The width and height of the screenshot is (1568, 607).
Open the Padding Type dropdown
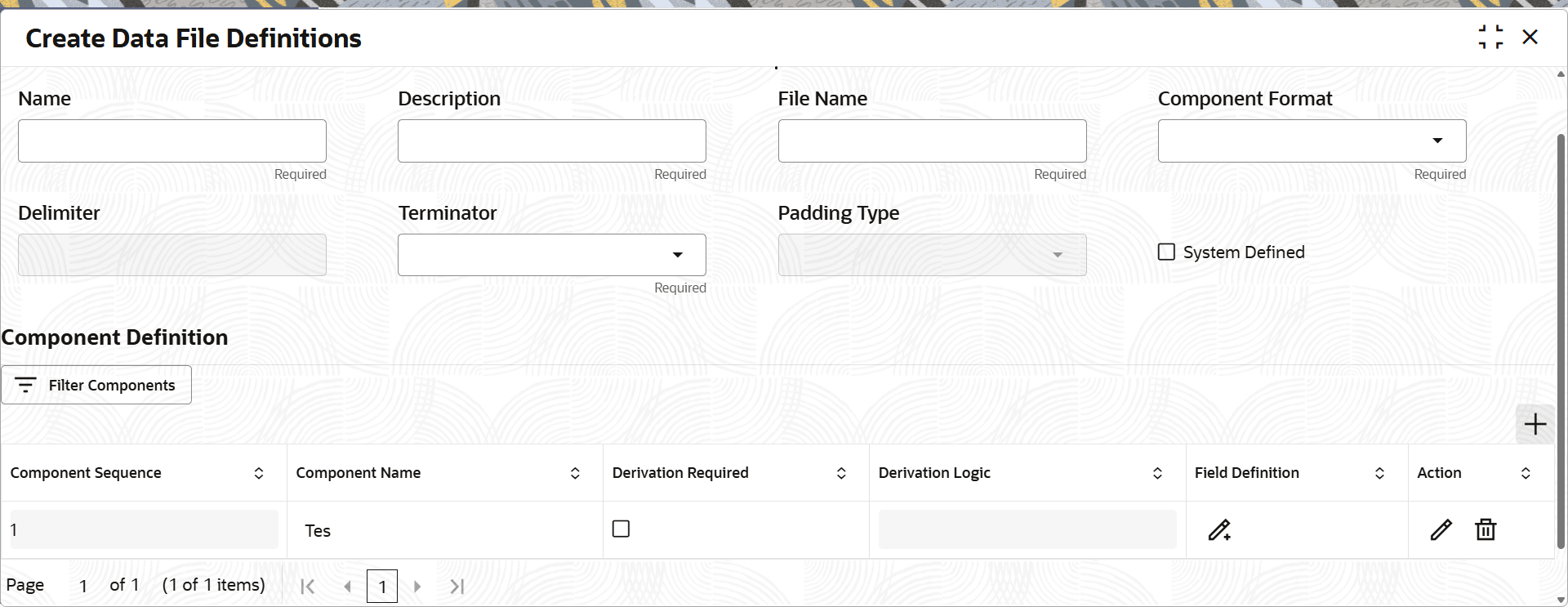tap(932, 255)
